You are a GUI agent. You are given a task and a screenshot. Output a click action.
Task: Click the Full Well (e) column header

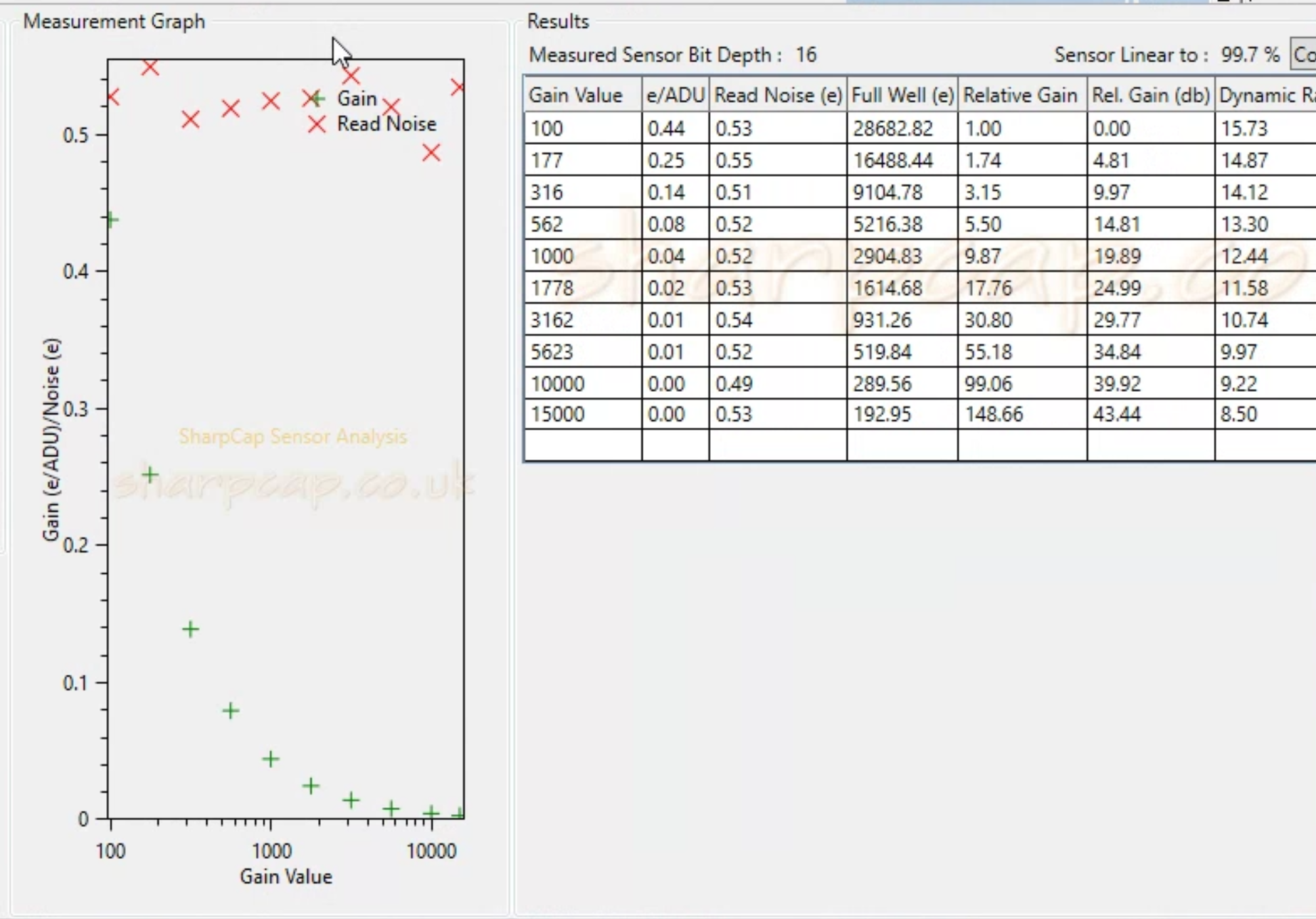pos(902,95)
